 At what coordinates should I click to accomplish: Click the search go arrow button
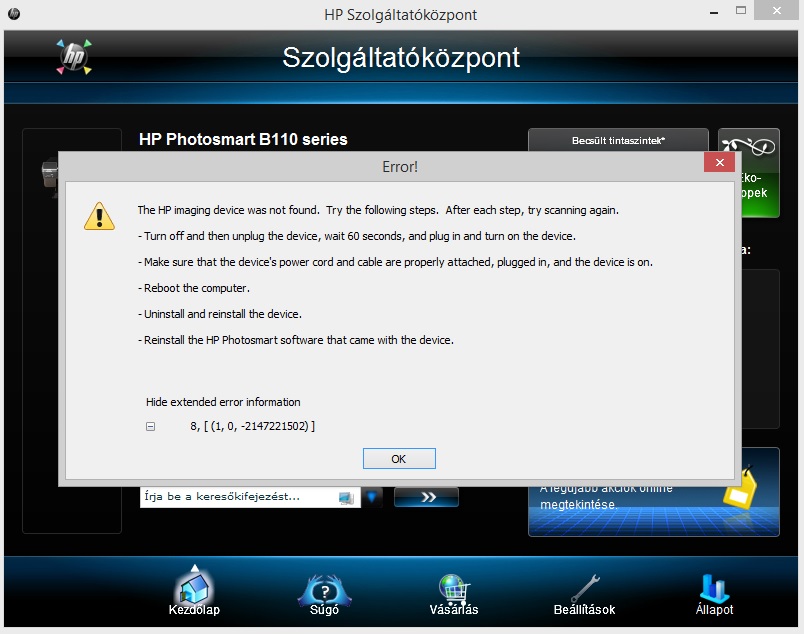[426, 497]
